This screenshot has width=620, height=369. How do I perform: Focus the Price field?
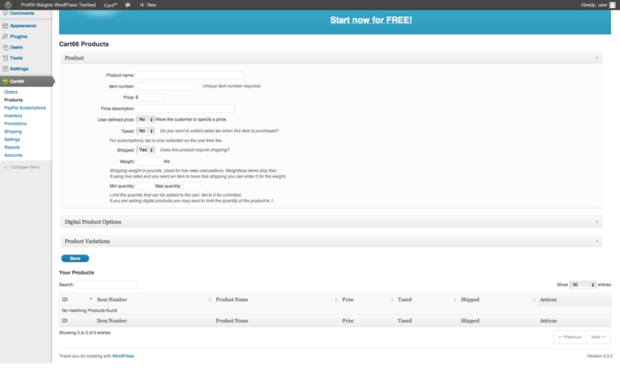[x=151, y=97]
